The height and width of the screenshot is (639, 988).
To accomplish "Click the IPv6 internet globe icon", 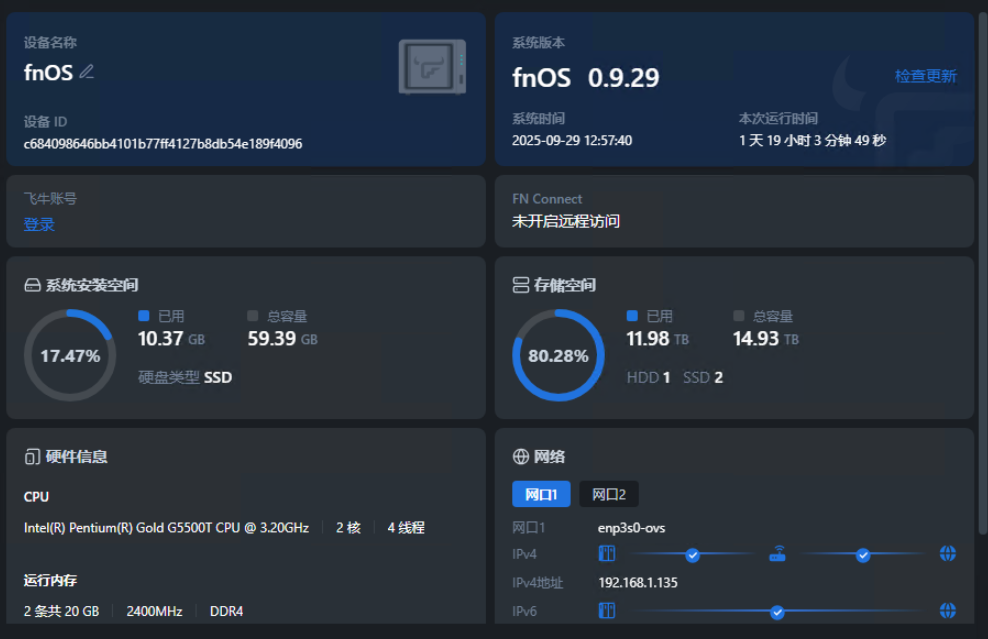I will click(x=948, y=610).
